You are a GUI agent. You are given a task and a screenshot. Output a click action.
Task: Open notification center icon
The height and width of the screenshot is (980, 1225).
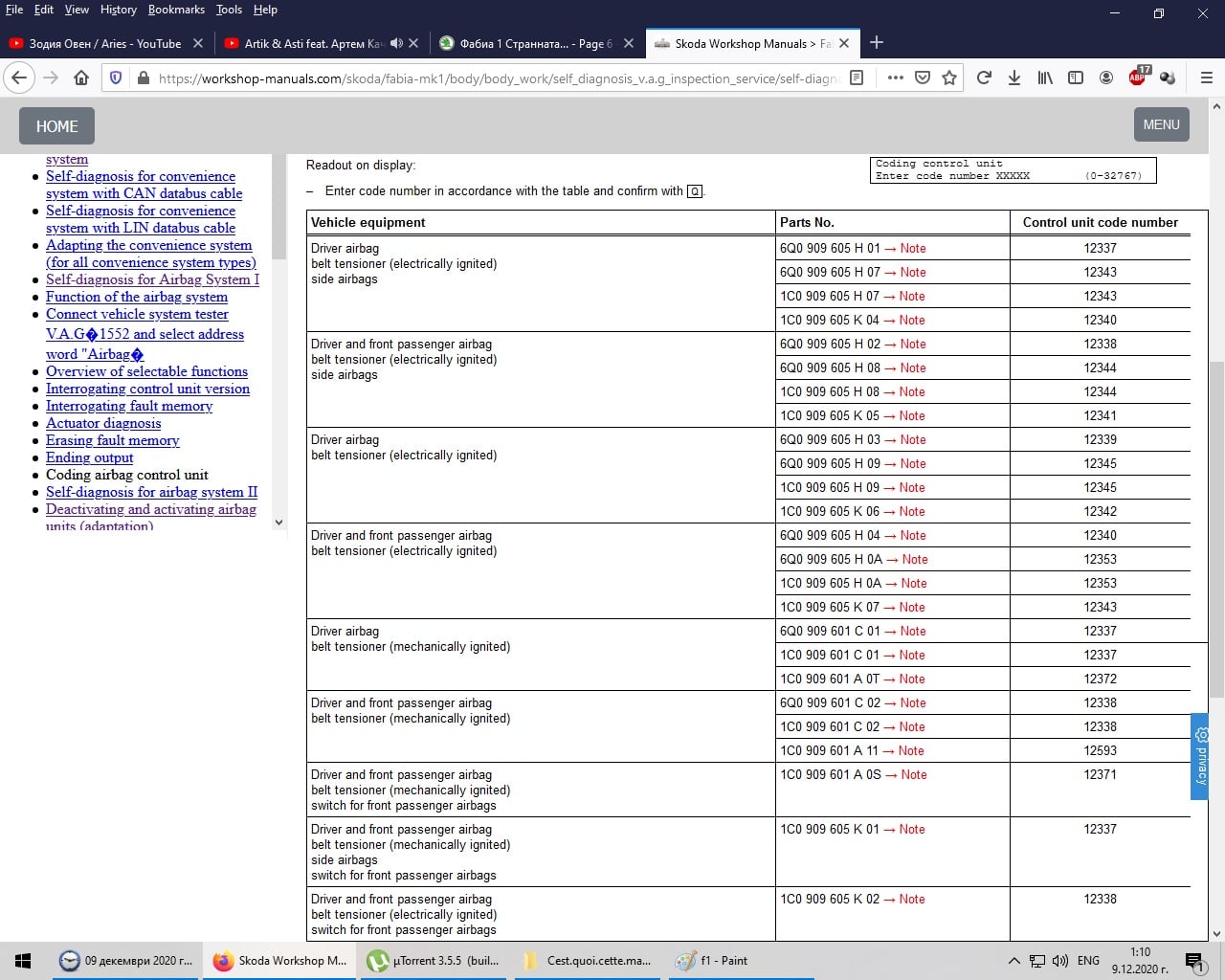1195,961
